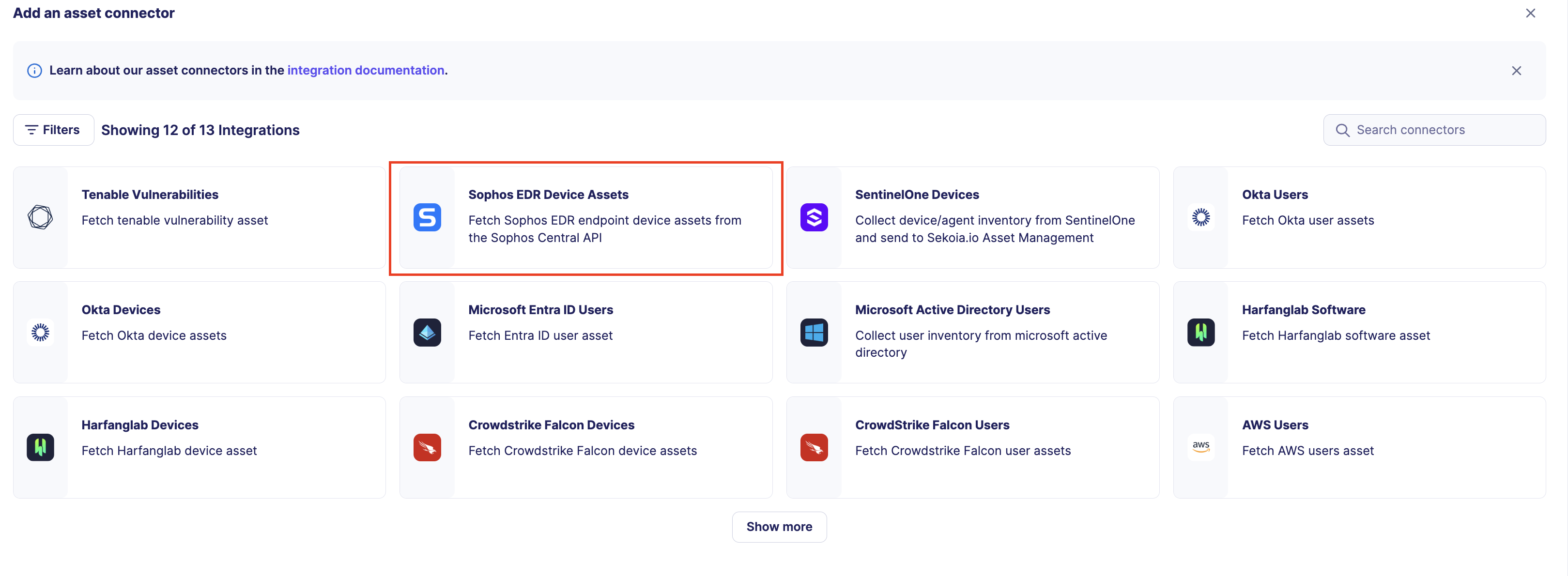Click the info circle icon in banner
Viewport: 1568px width, 576px height.
click(x=35, y=71)
